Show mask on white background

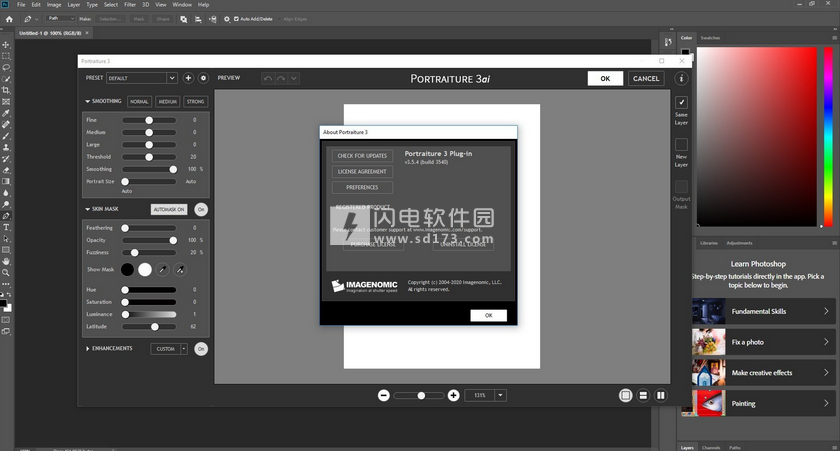point(145,269)
